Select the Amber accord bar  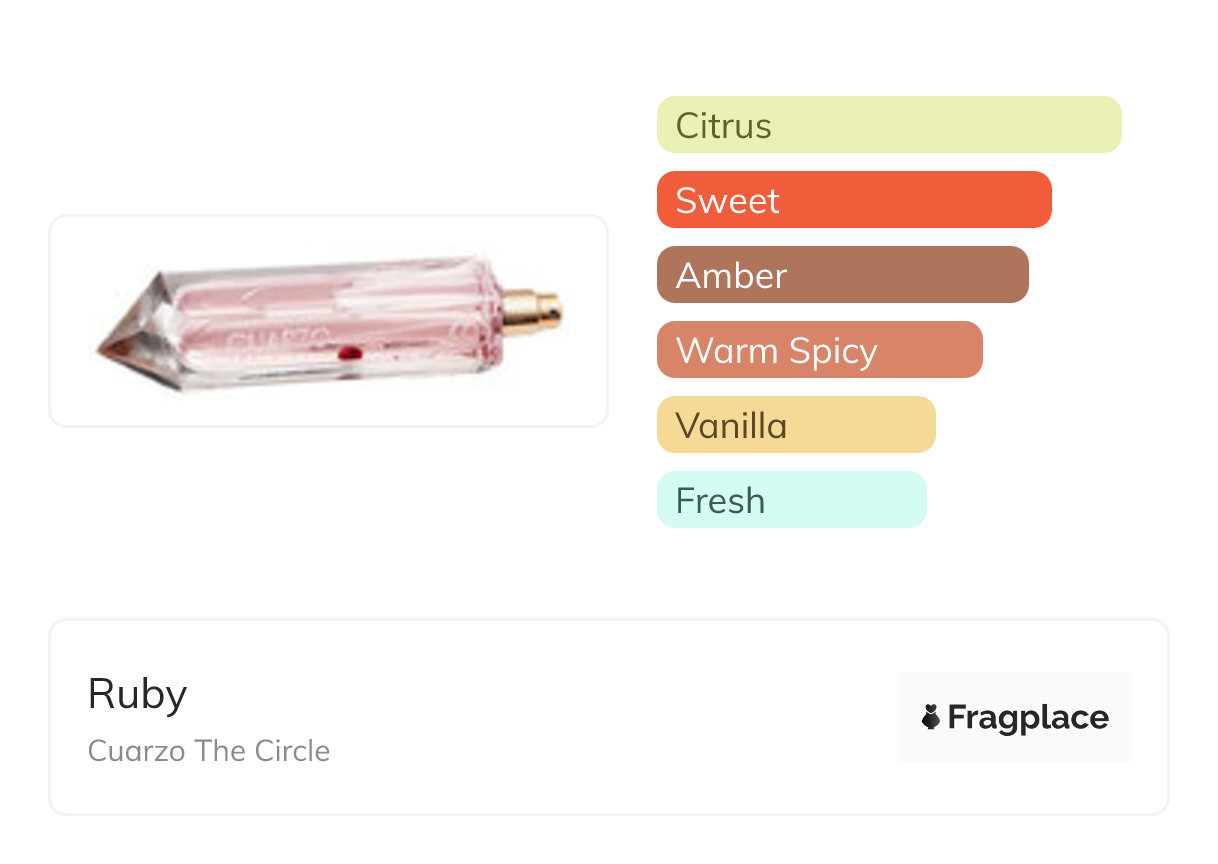pos(842,275)
